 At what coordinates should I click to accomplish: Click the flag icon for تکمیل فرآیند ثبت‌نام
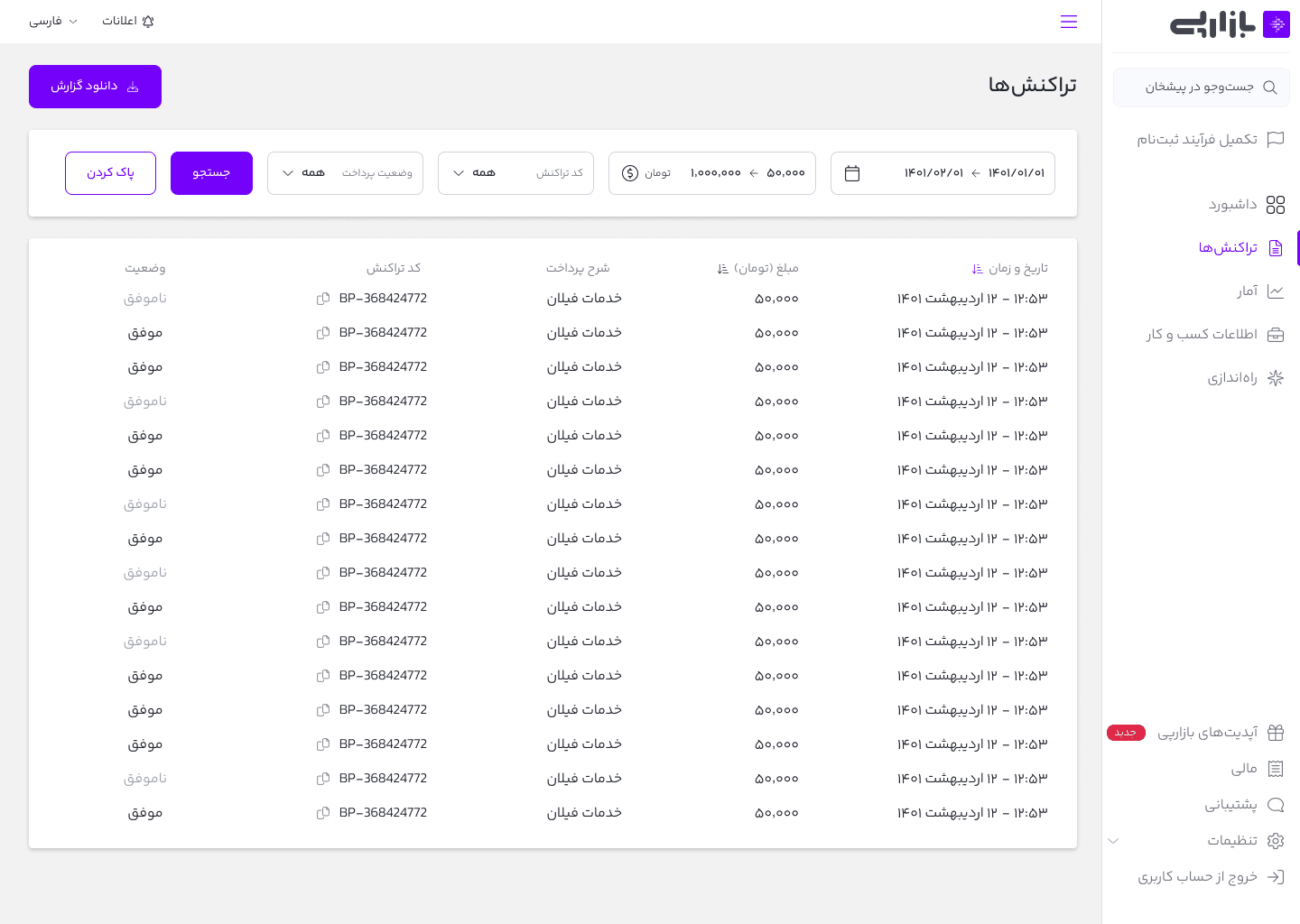(x=1276, y=139)
